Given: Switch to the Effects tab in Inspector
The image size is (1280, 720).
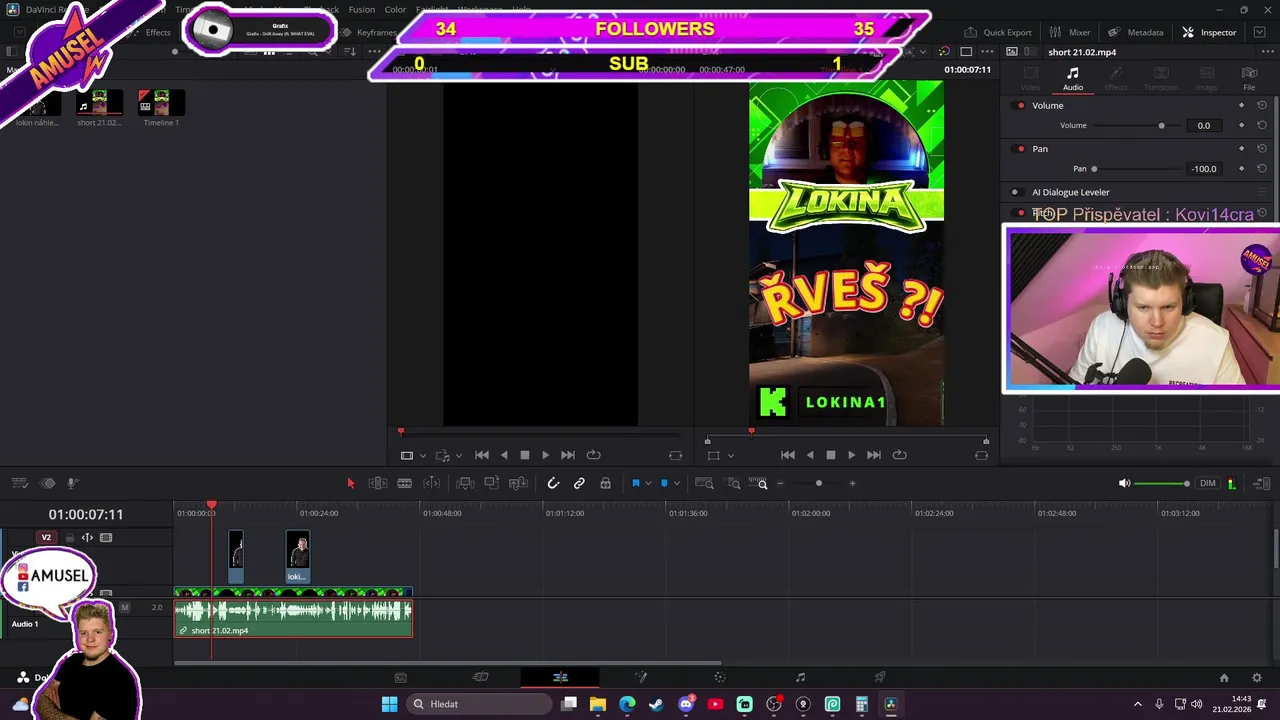Looking at the screenshot, I should pyautogui.click(x=1116, y=78).
